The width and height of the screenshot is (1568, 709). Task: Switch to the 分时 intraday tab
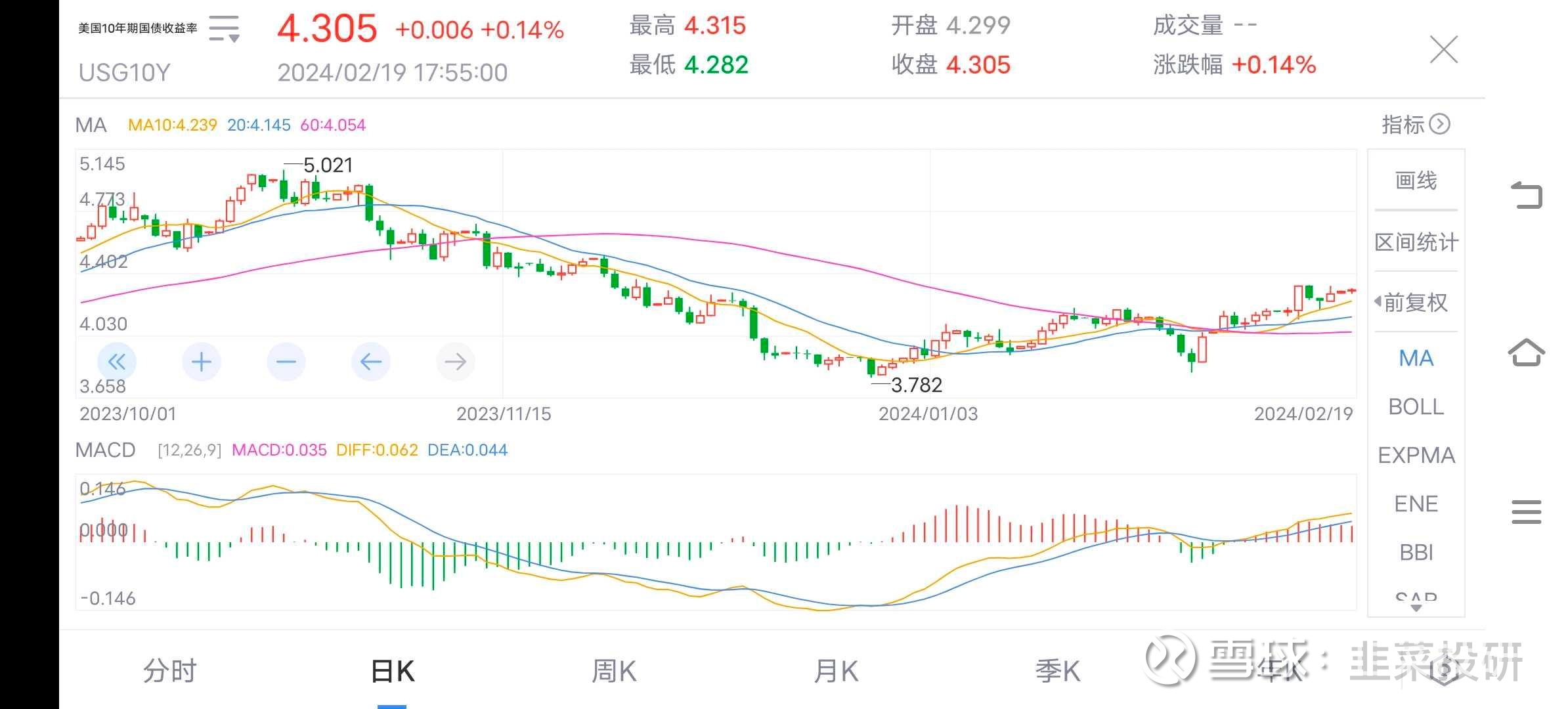(169, 671)
